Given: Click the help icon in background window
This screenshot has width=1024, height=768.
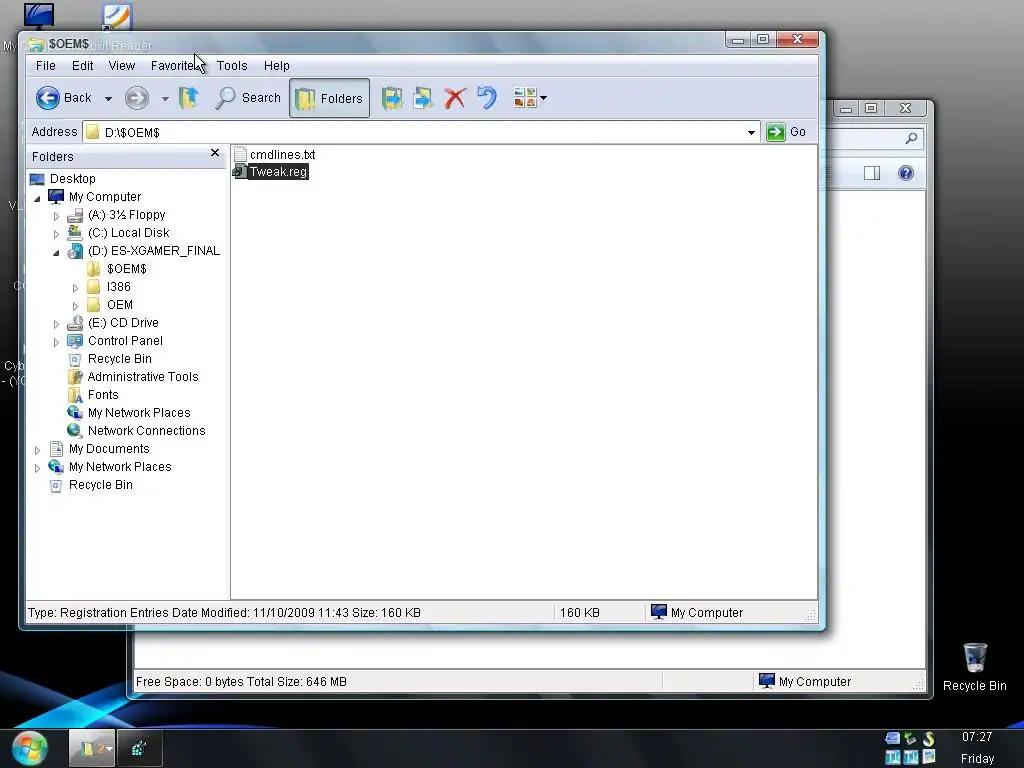Looking at the screenshot, I should tap(905, 173).
